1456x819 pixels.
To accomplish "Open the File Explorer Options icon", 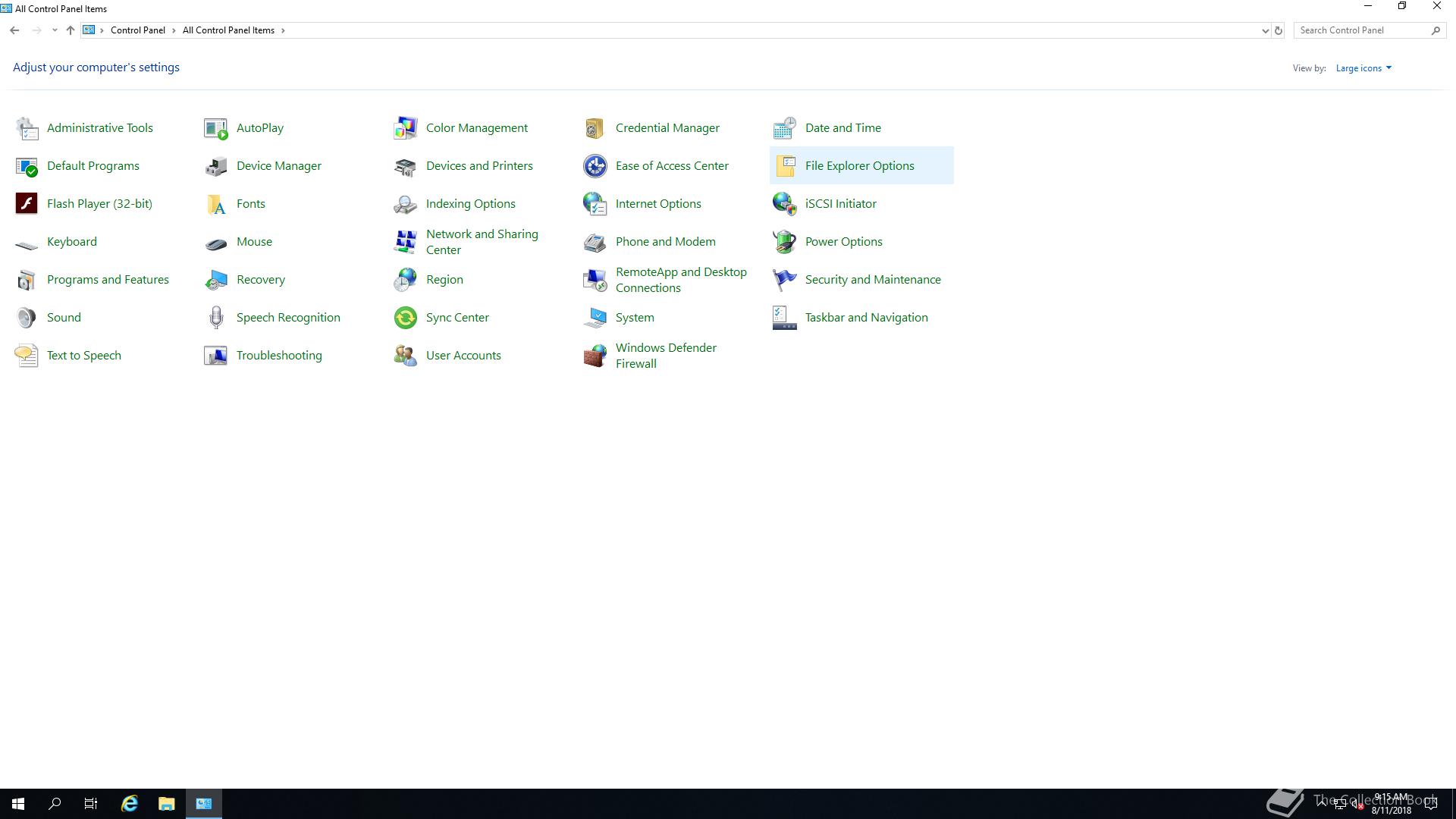I will click(785, 166).
